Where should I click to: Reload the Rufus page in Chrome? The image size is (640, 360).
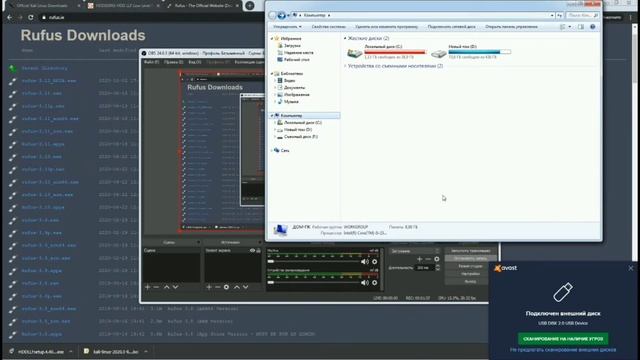[x=31, y=18]
